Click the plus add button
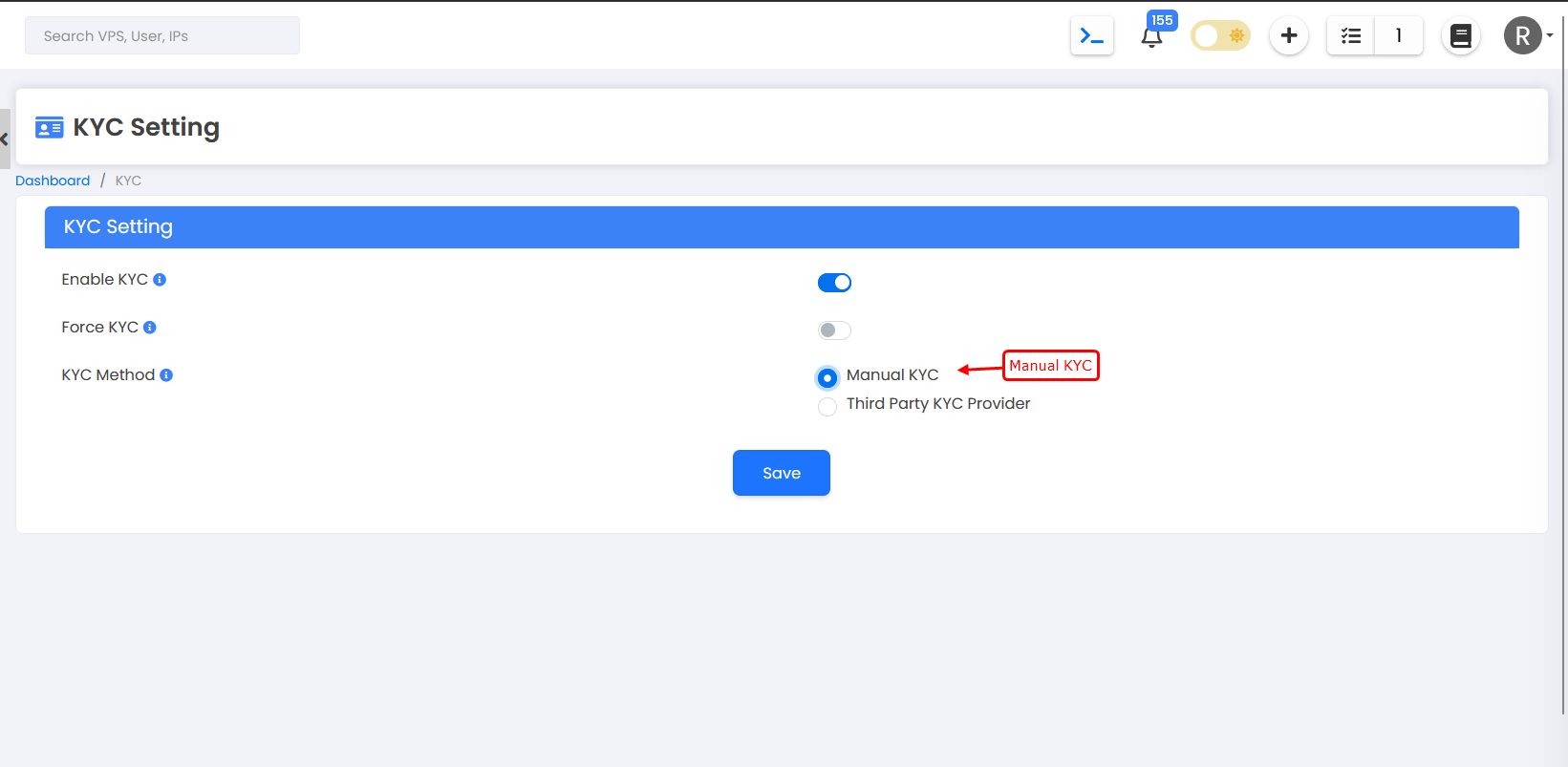The width and height of the screenshot is (1568, 767). 1289,36
